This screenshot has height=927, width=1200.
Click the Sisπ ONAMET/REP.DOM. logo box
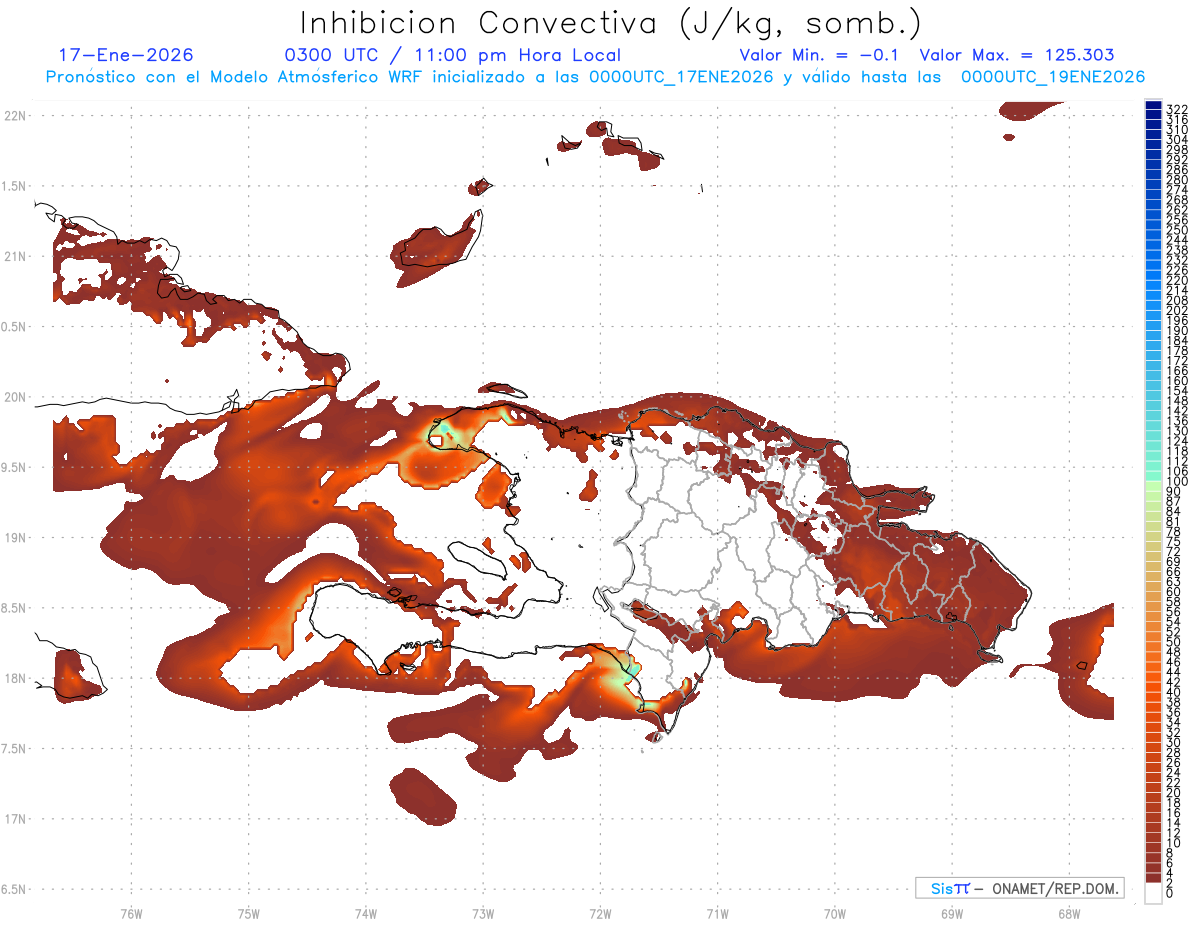(x=1019, y=888)
